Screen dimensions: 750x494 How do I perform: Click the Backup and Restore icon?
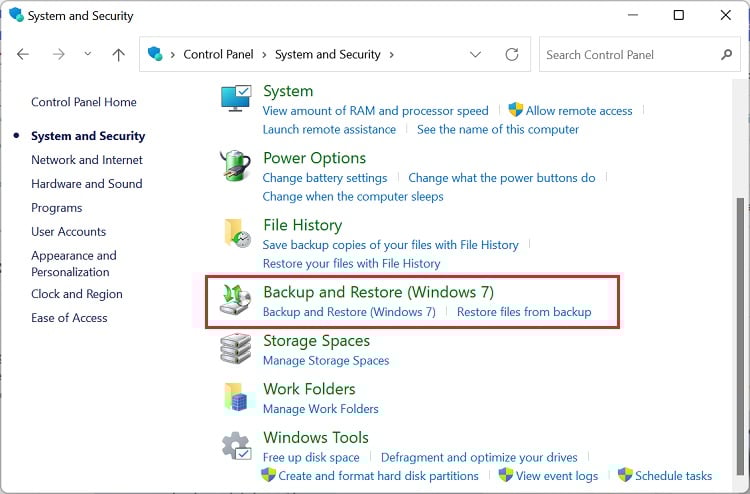click(x=237, y=301)
